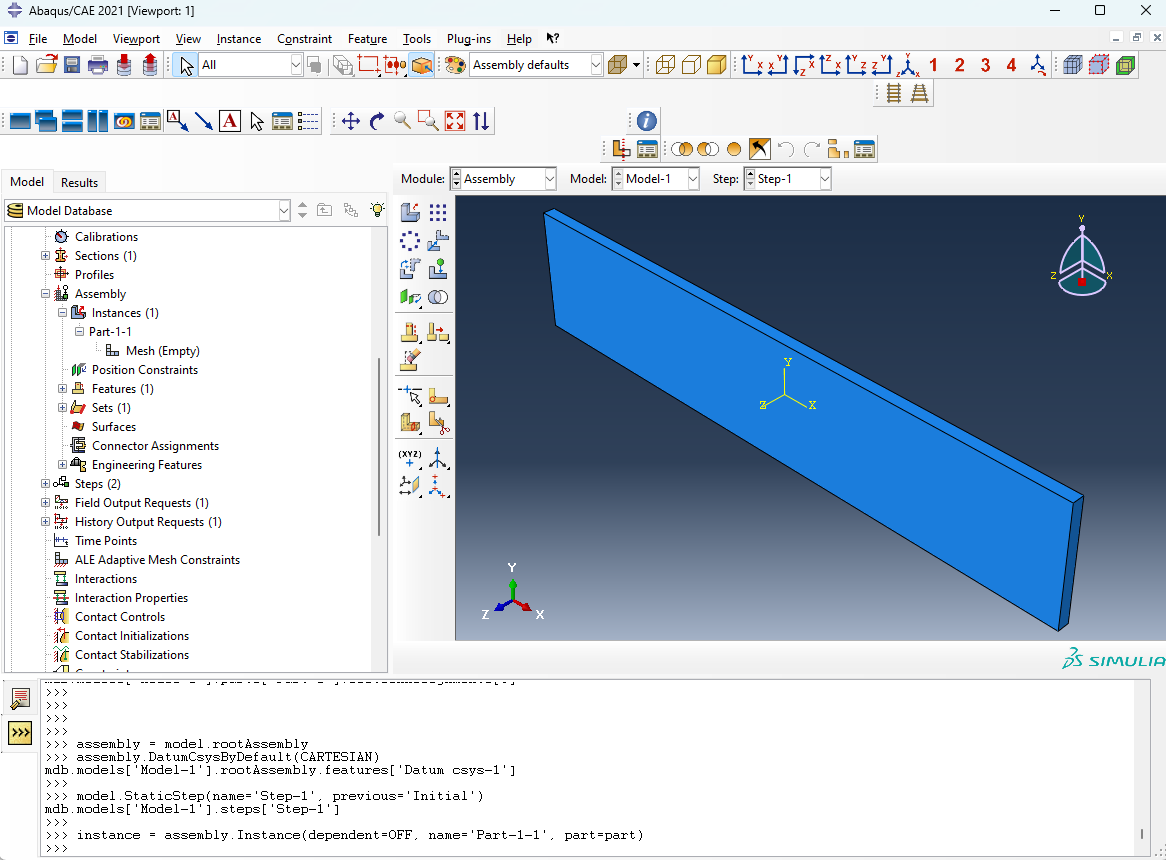Screen dimensions: 1166x860
Task: Expand the Steps (2) tree node
Action: click(45, 484)
